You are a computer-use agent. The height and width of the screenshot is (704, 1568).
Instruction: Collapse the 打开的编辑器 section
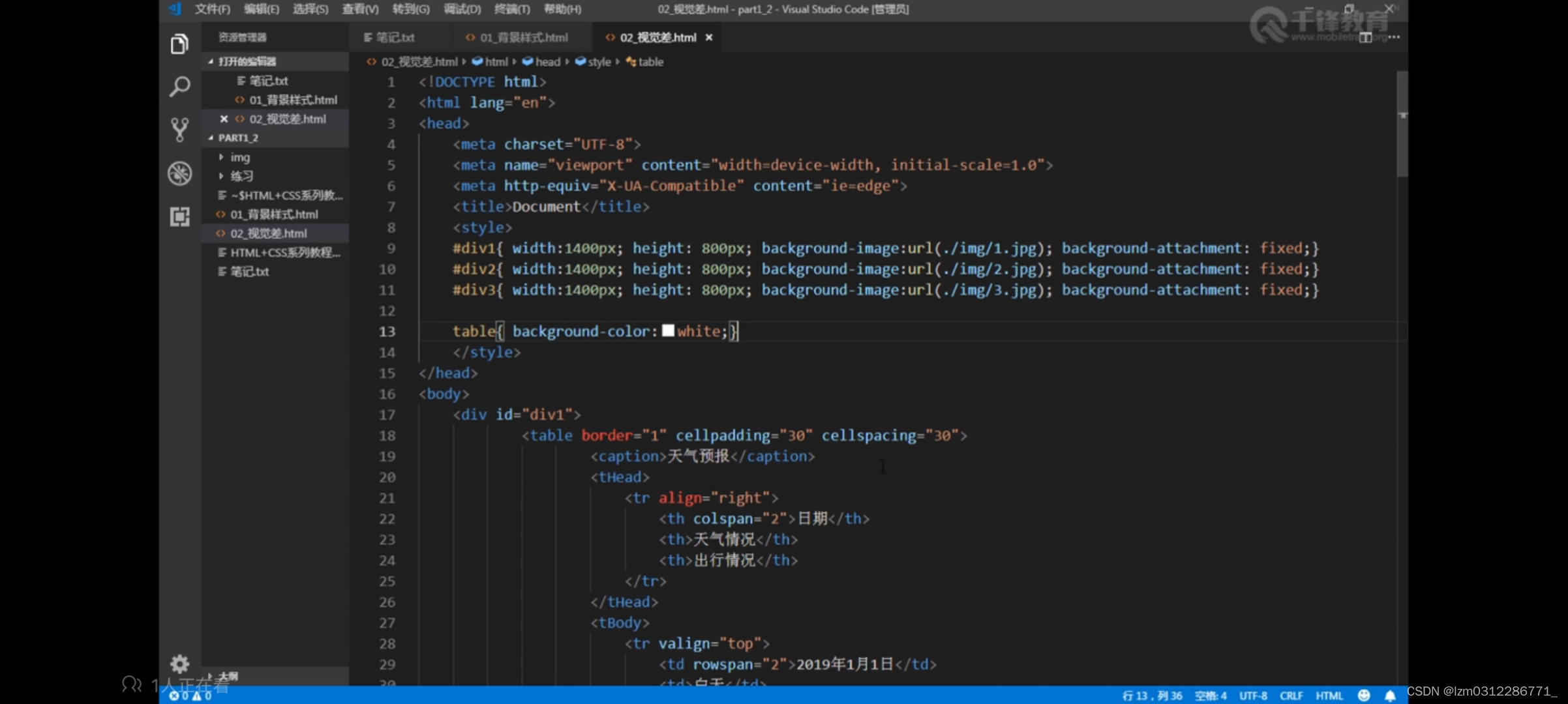coord(274,61)
